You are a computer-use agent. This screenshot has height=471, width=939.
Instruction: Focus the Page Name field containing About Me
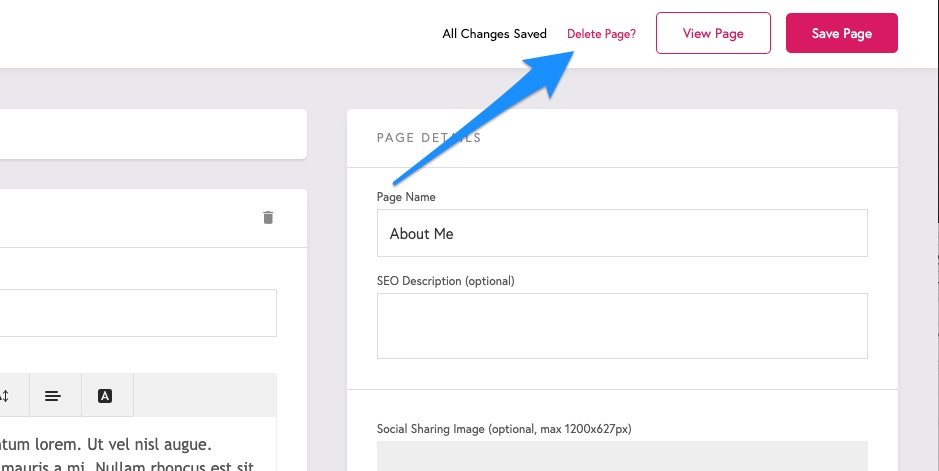pyautogui.click(x=622, y=233)
